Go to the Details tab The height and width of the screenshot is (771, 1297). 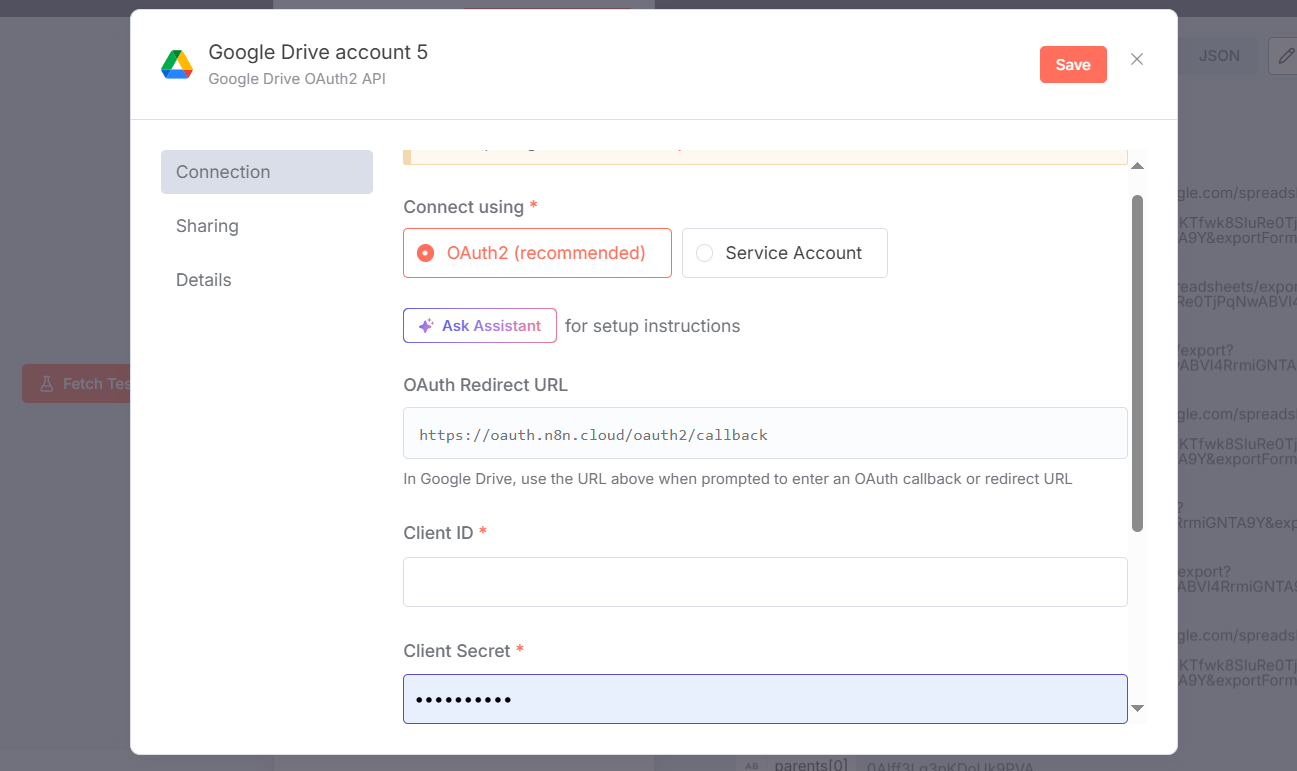coord(204,280)
